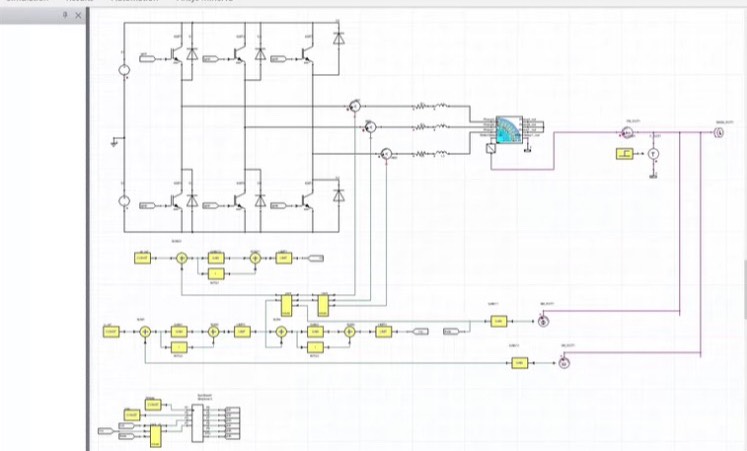This screenshot has height=451, width=747.
Task: Select the ammeter on the bottom phase line
Action: point(386,154)
